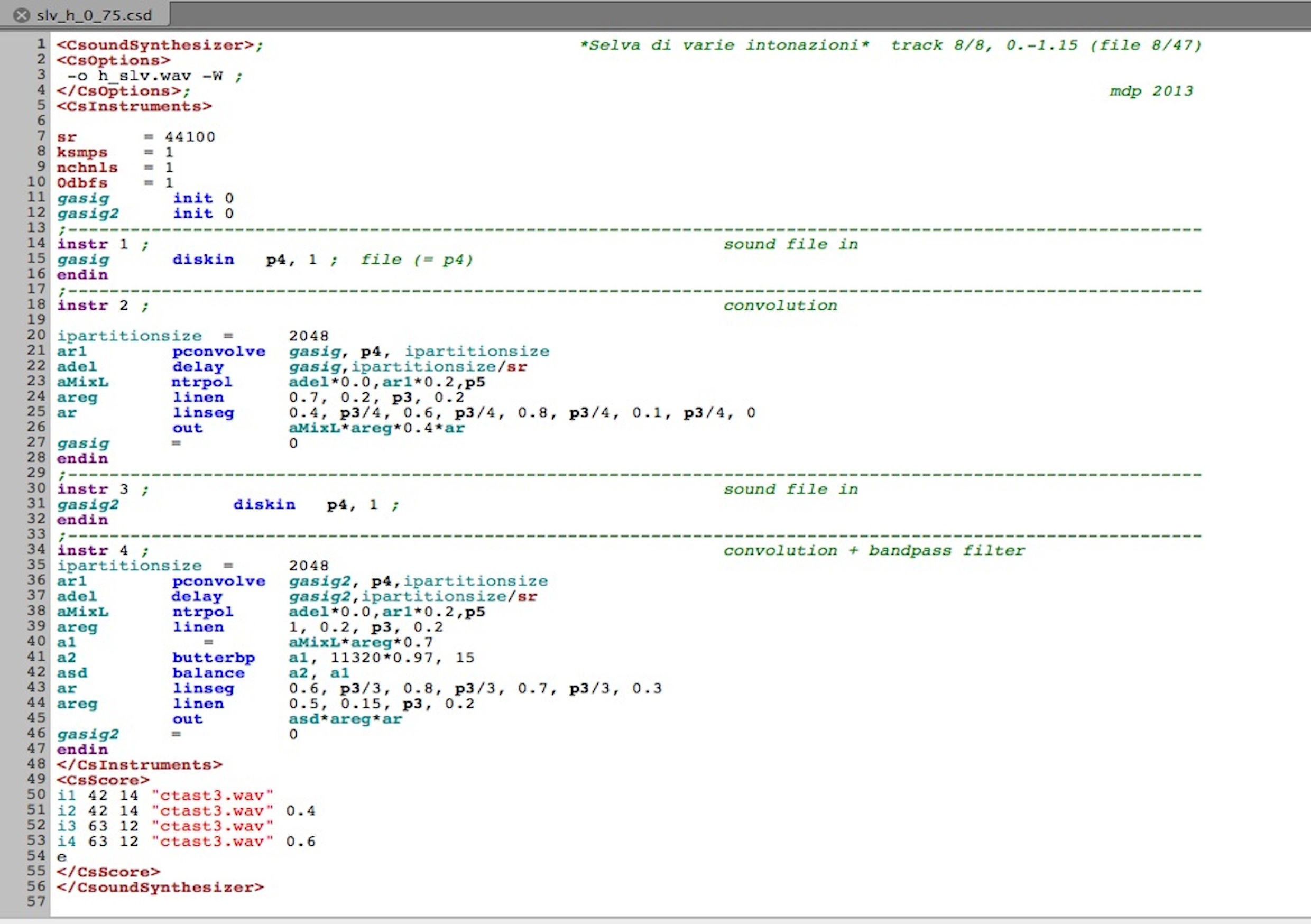
Task: Place cursor on the balance opcode
Action: (208, 673)
